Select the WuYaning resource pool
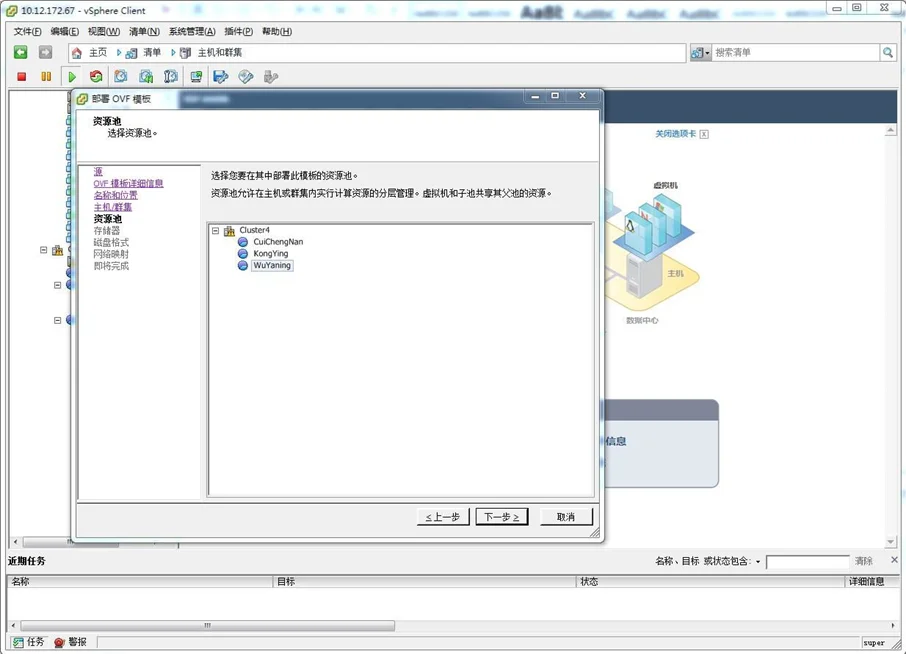 click(272, 266)
